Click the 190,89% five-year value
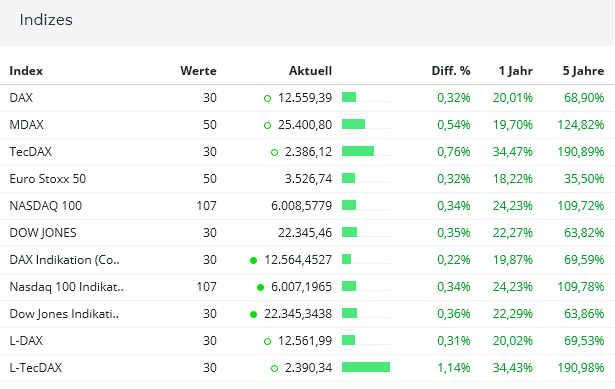The height and width of the screenshot is (389, 615). (x=581, y=152)
